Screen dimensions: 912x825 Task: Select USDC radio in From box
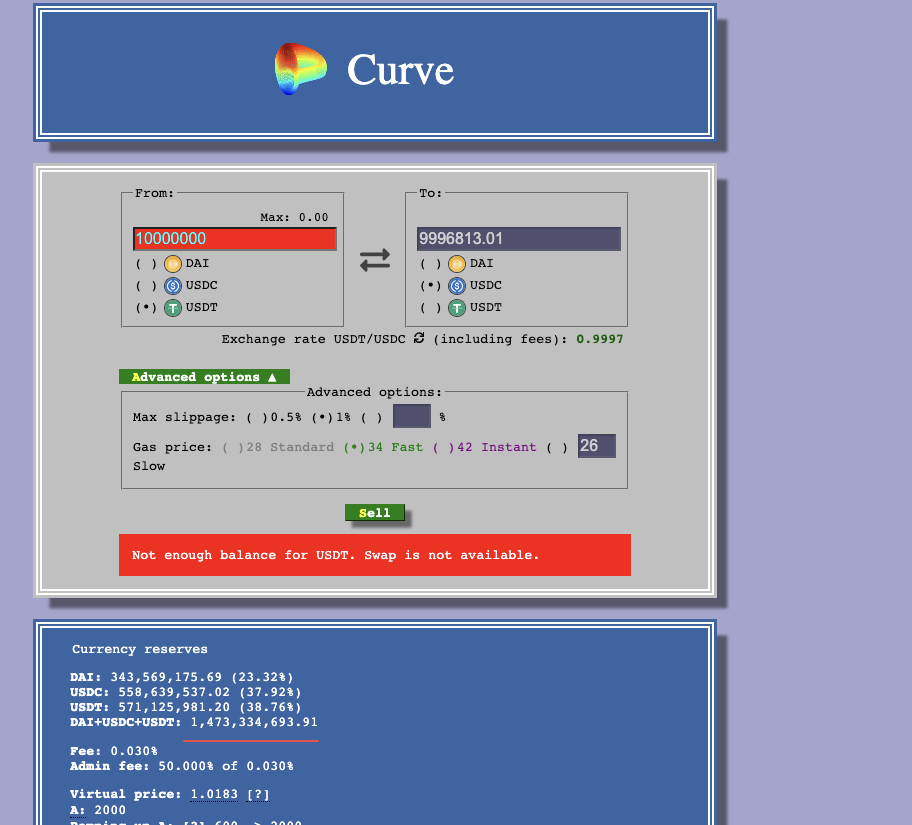(x=146, y=286)
